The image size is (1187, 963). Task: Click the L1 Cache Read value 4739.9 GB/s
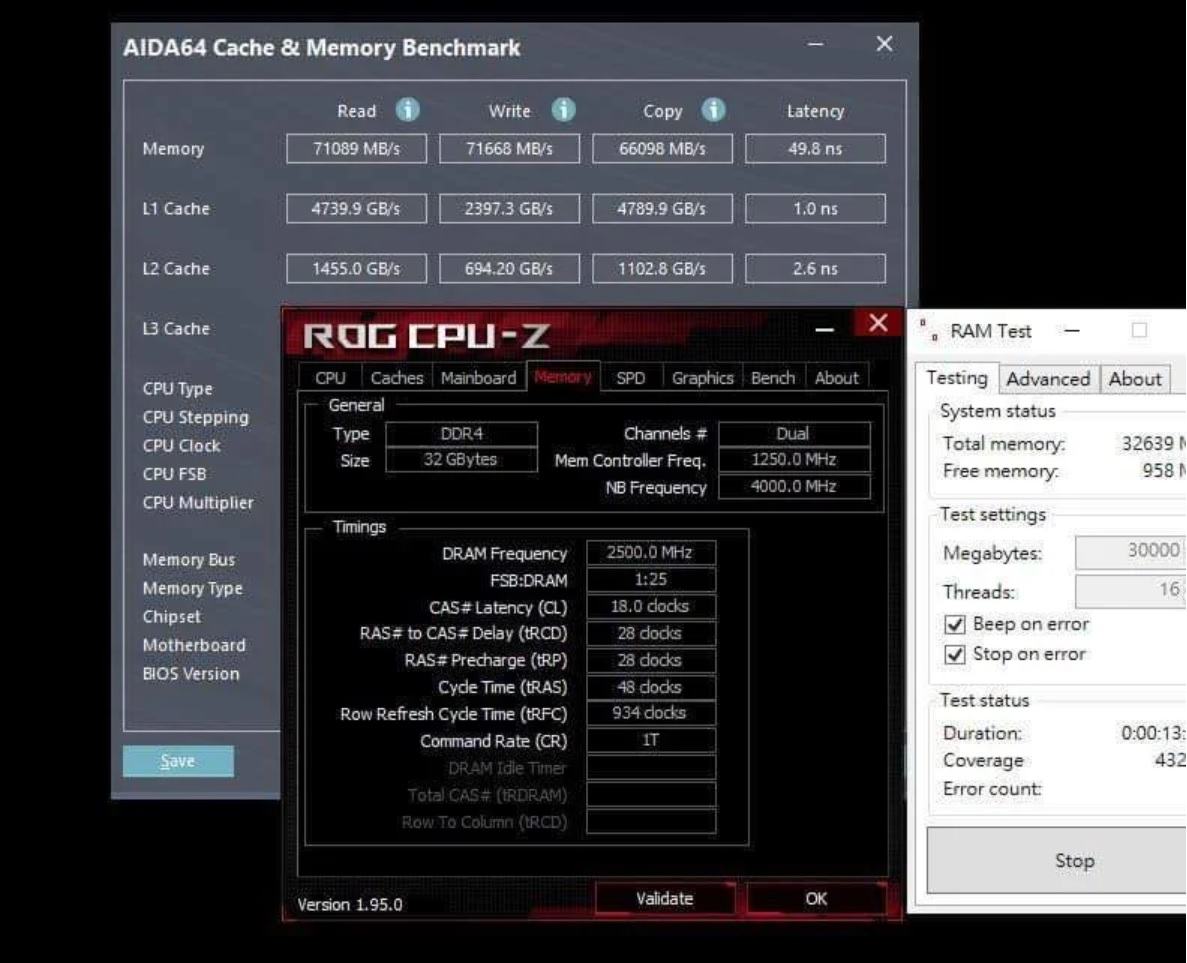pyautogui.click(x=357, y=208)
